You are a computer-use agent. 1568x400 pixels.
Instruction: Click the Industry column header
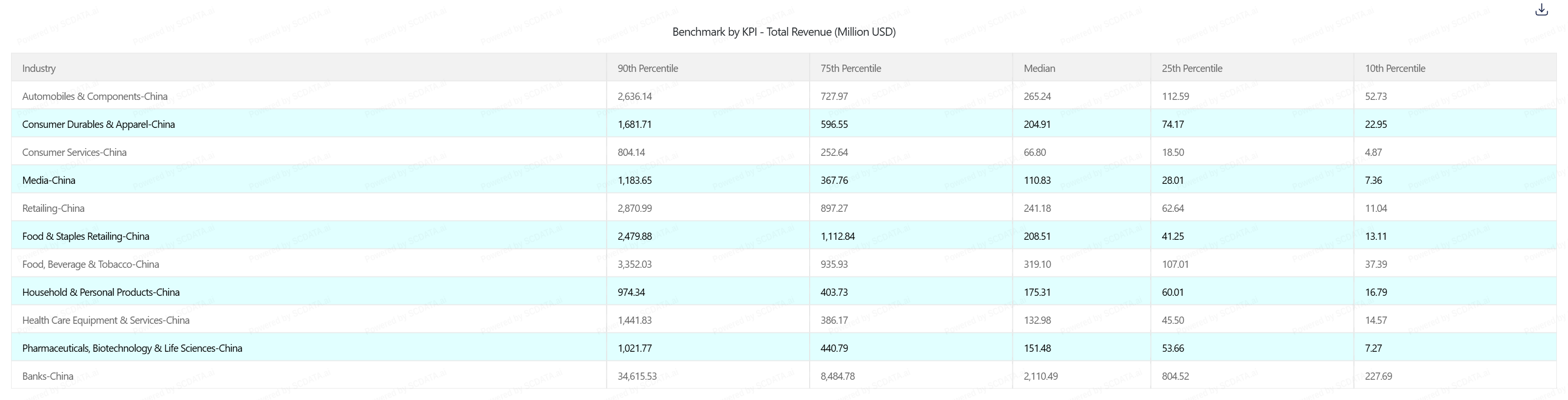(x=39, y=68)
